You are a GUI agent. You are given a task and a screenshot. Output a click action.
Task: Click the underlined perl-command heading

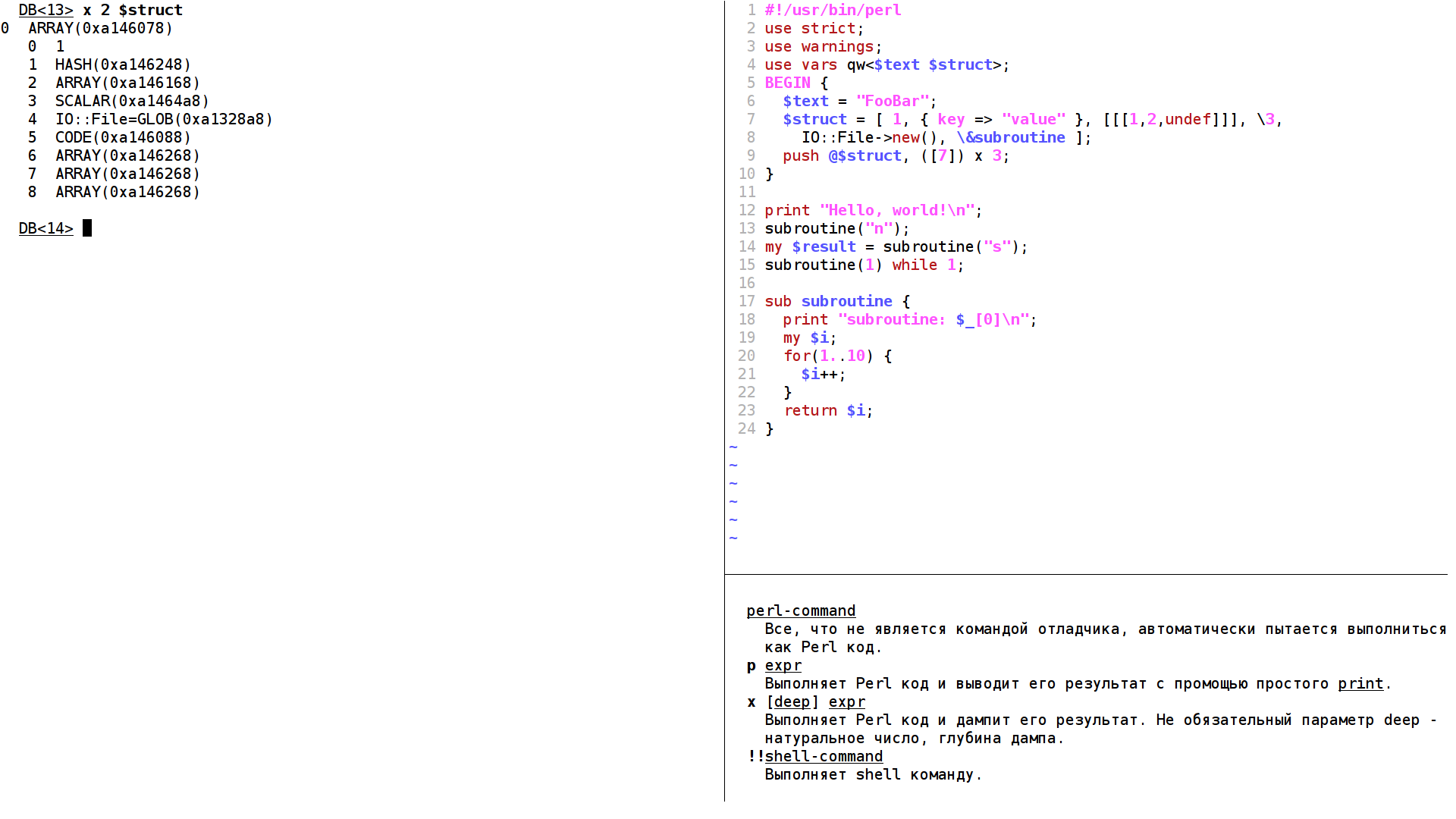[x=801, y=610]
